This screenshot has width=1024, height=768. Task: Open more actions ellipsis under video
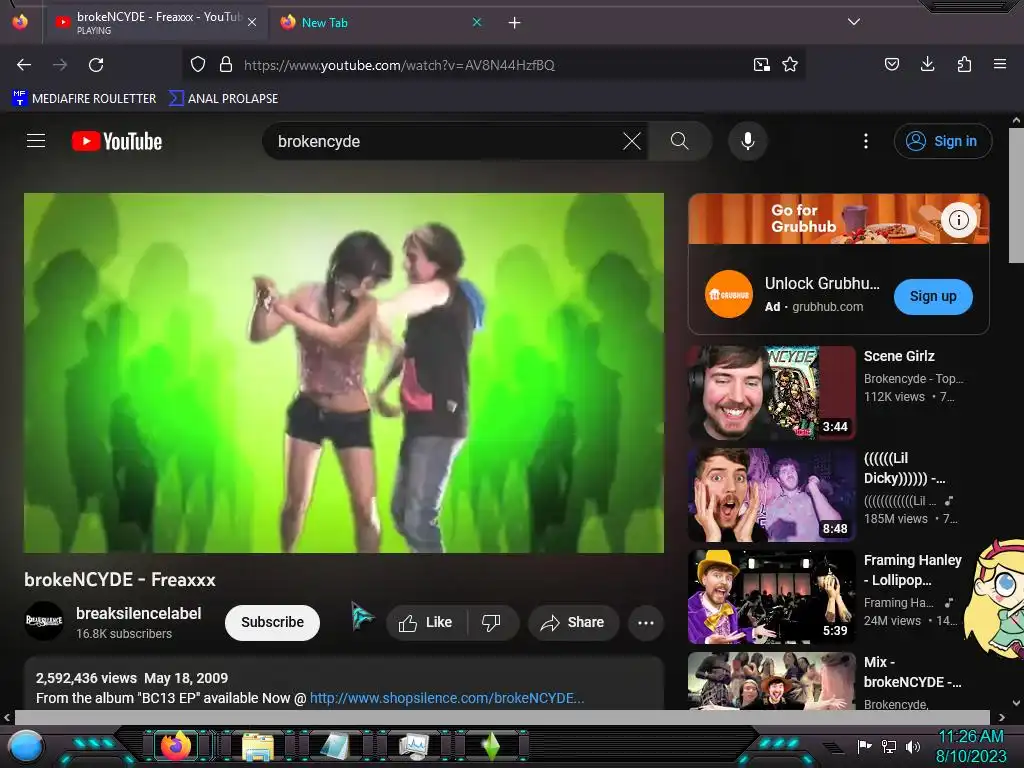click(x=646, y=622)
